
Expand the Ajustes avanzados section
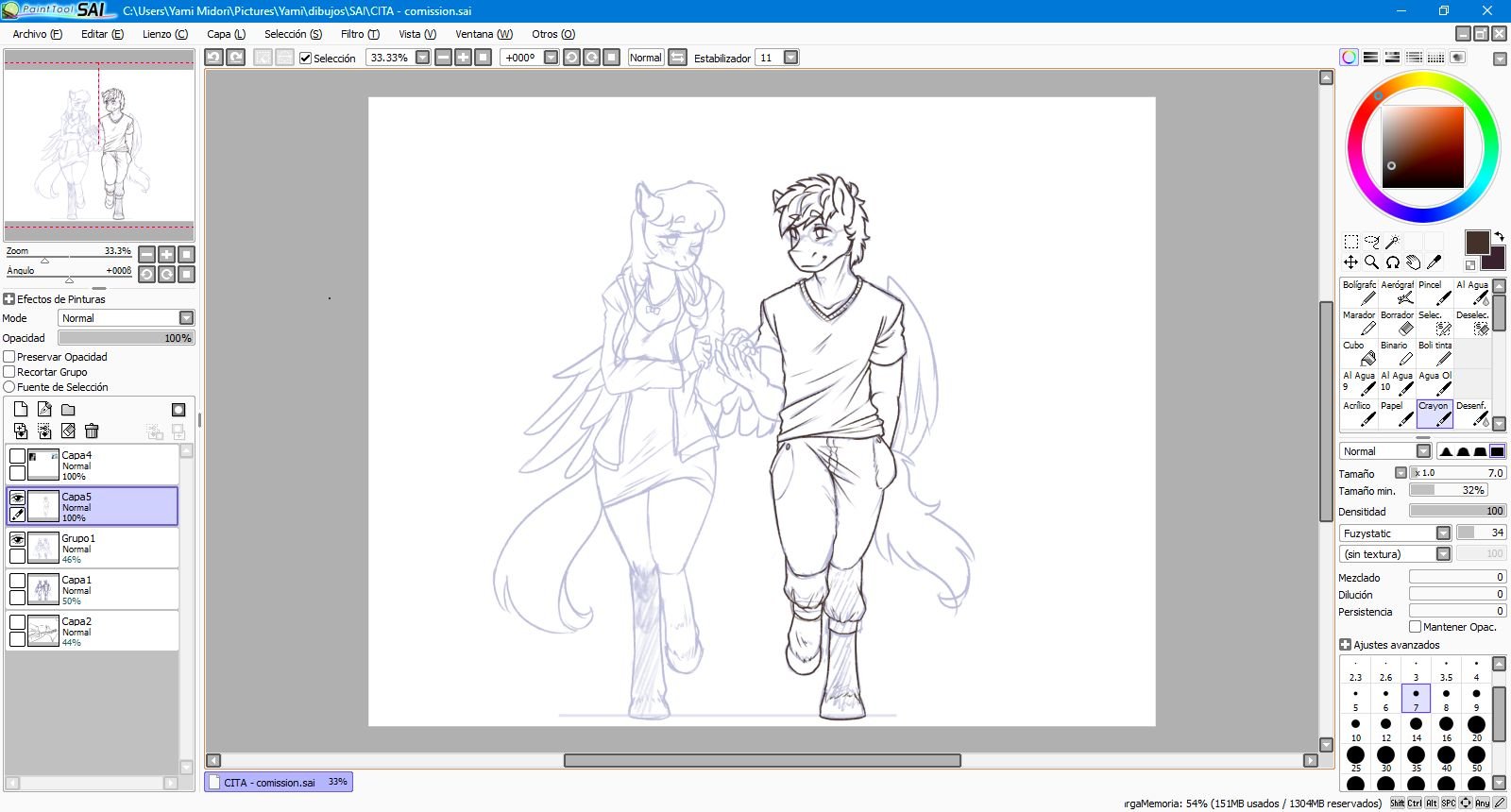(x=1345, y=645)
